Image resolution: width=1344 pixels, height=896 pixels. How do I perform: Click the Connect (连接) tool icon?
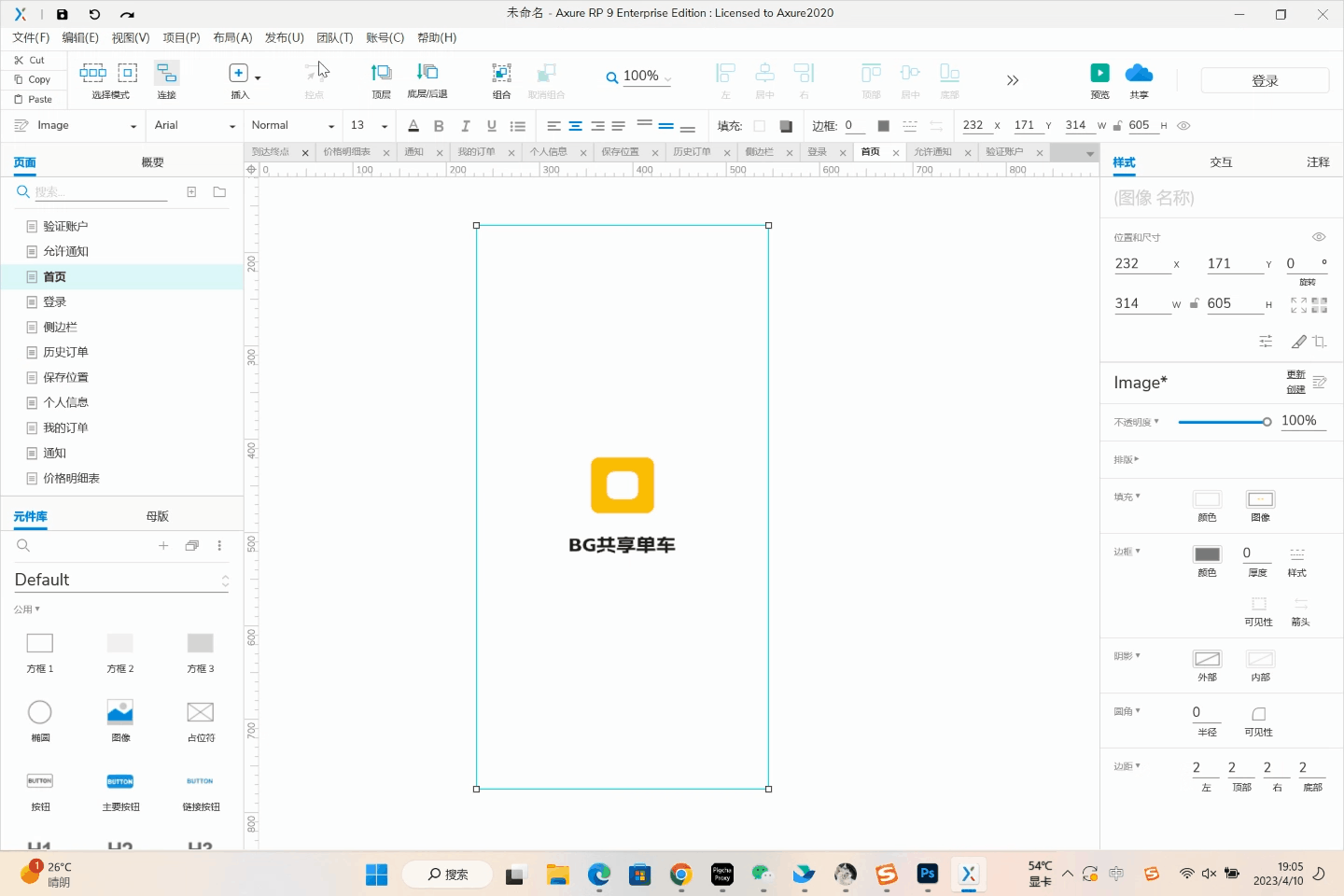pyautogui.click(x=166, y=74)
